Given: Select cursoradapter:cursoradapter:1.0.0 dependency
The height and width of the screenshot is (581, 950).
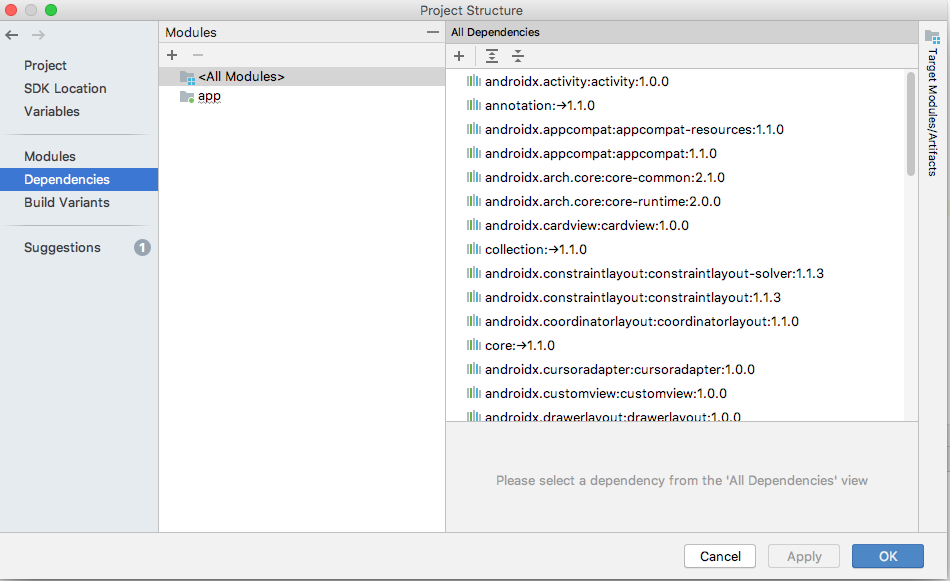Looking at the screenshot, I should click(620, 370).
